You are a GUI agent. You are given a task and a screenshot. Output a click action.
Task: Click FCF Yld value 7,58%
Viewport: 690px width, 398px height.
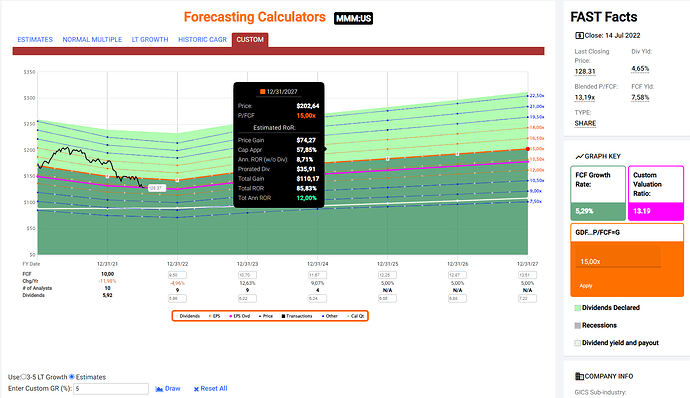(640, 98)
